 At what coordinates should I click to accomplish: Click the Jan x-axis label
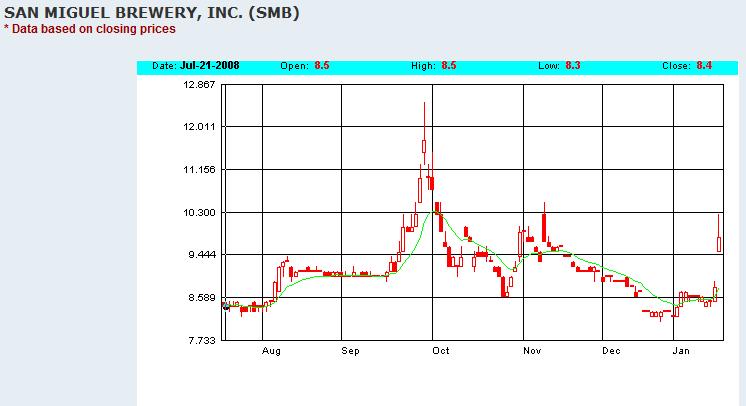point(681,351)
